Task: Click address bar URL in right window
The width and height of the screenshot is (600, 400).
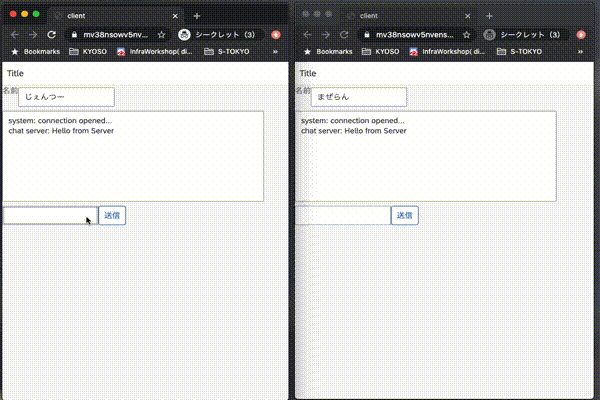Action: point(414,35)
